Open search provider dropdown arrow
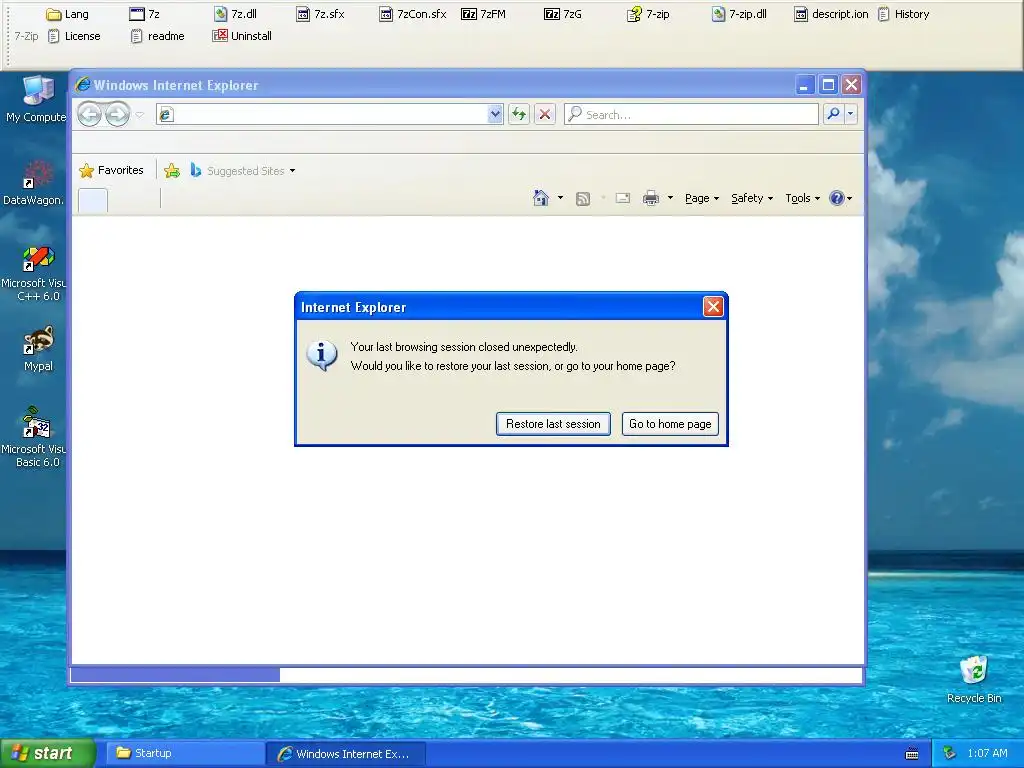Screen dimensions: 1024x768 (850, 114)
